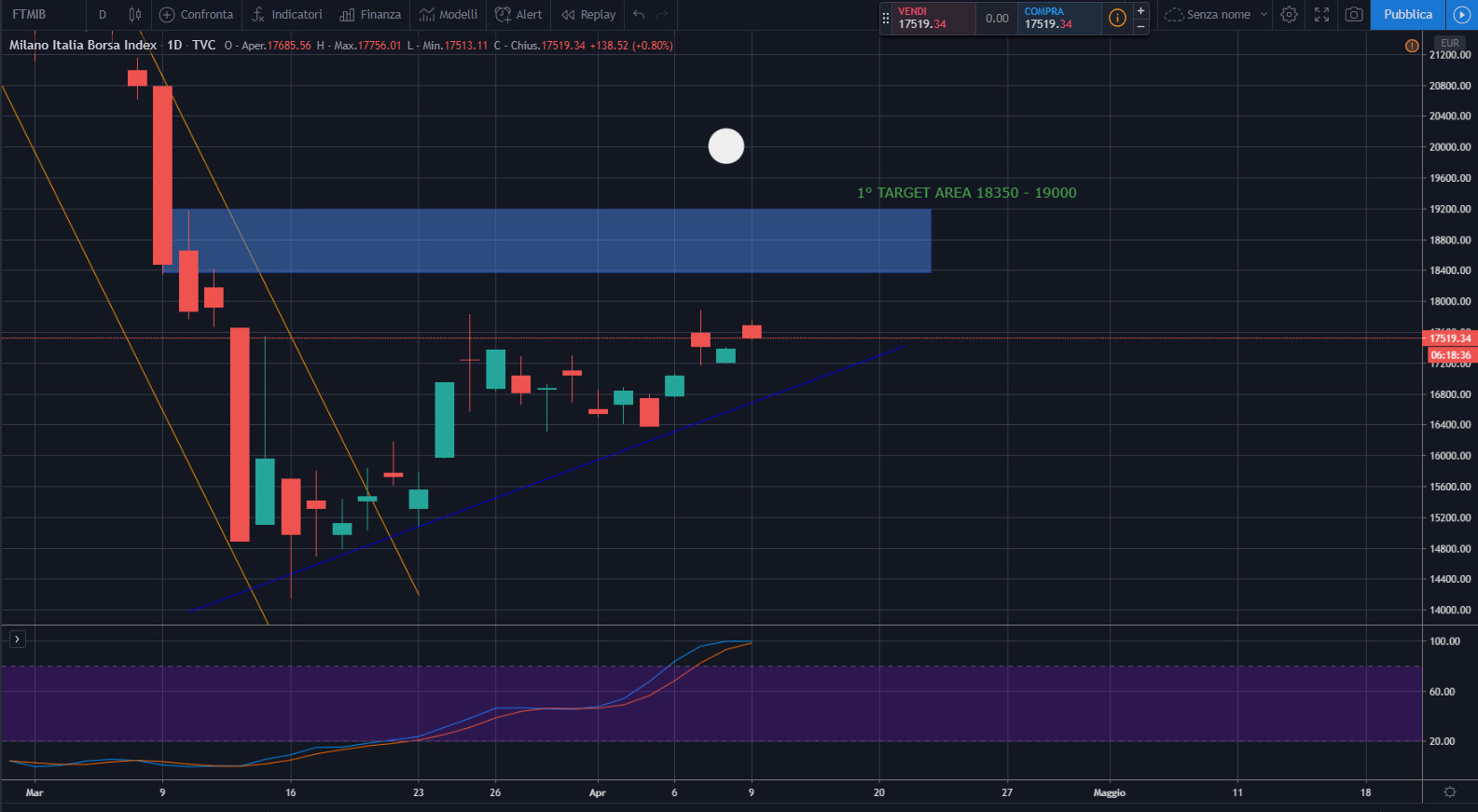Screen dimensions: 1478x812
Task: Take a chart snapshot with camera icon
Action: coord(1354,14)
